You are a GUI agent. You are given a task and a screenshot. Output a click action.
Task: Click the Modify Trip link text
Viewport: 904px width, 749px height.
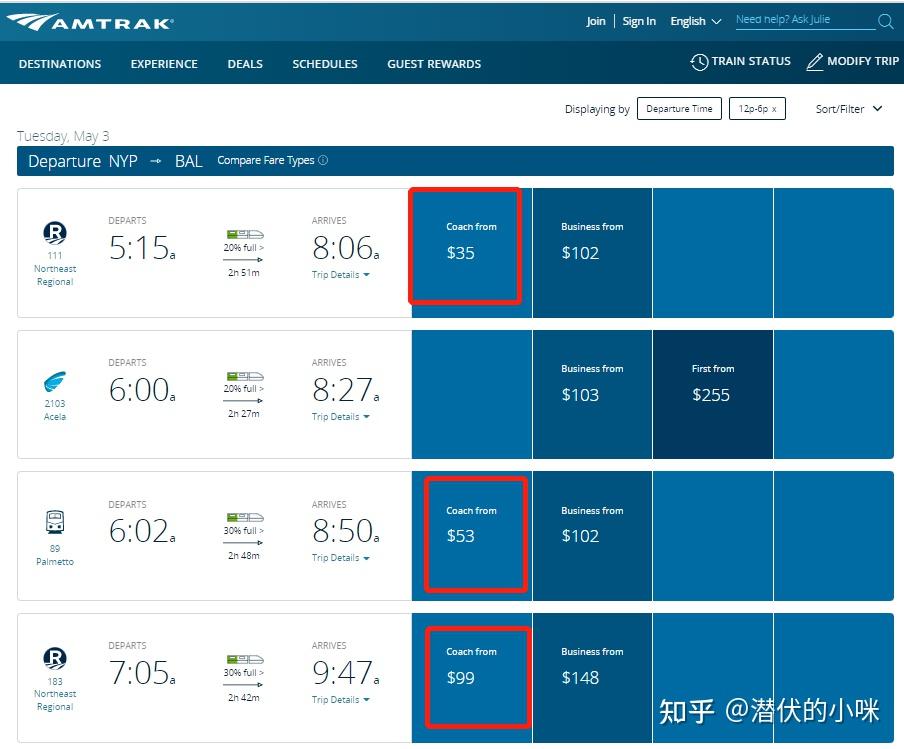(x=862, y=61)
